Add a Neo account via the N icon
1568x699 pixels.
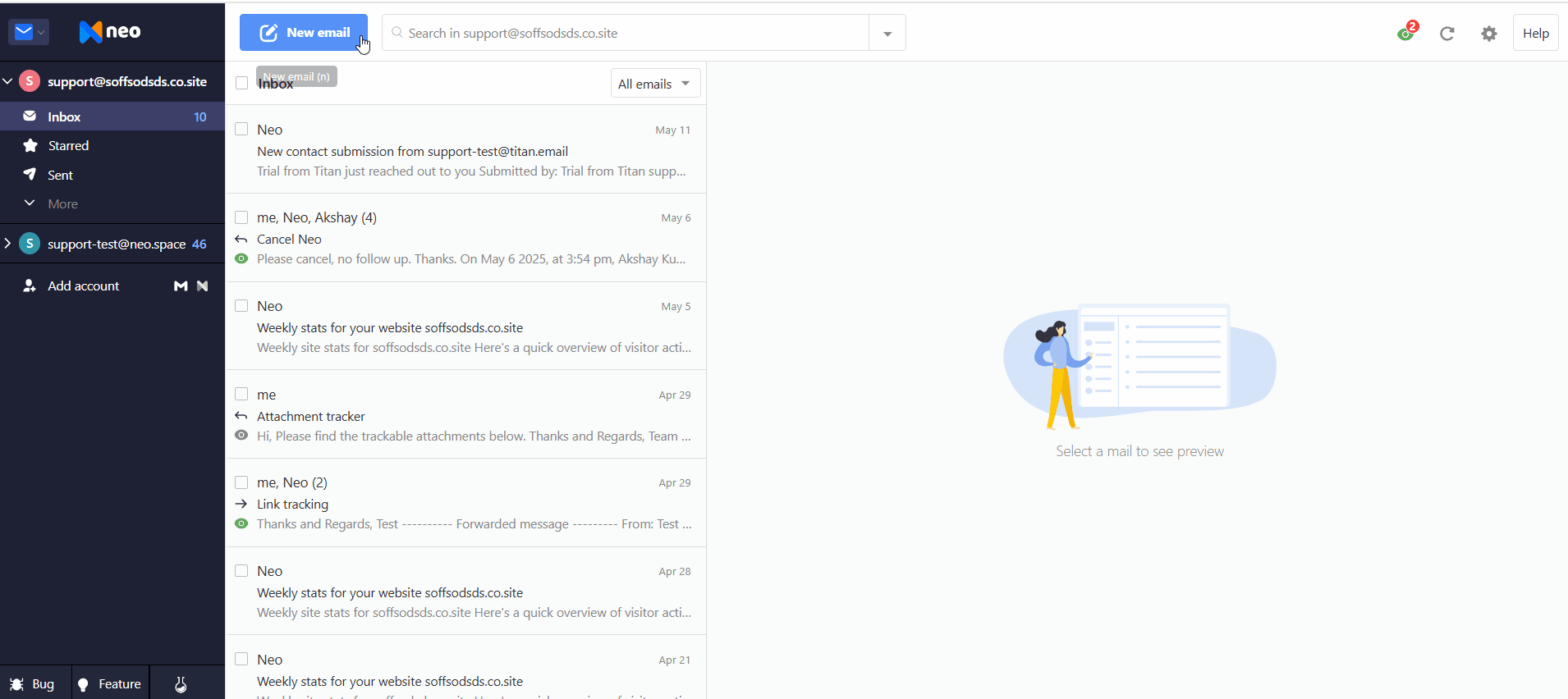203,286
